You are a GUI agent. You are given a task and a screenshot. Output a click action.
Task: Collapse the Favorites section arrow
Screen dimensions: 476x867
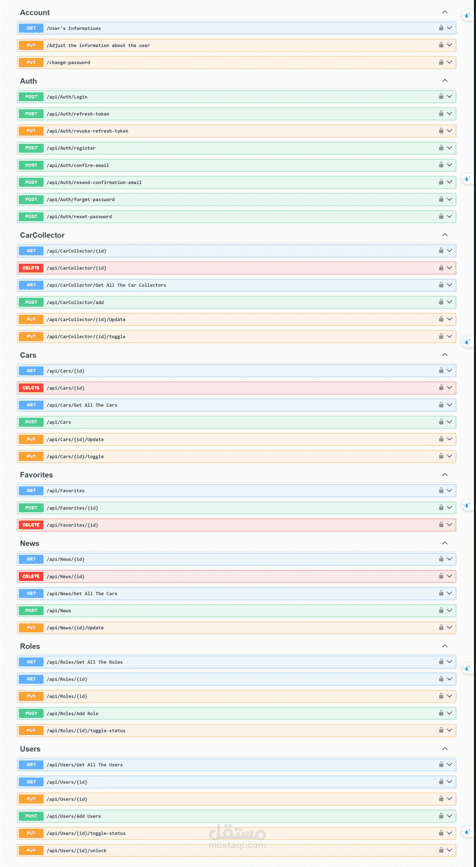point(444,475)
